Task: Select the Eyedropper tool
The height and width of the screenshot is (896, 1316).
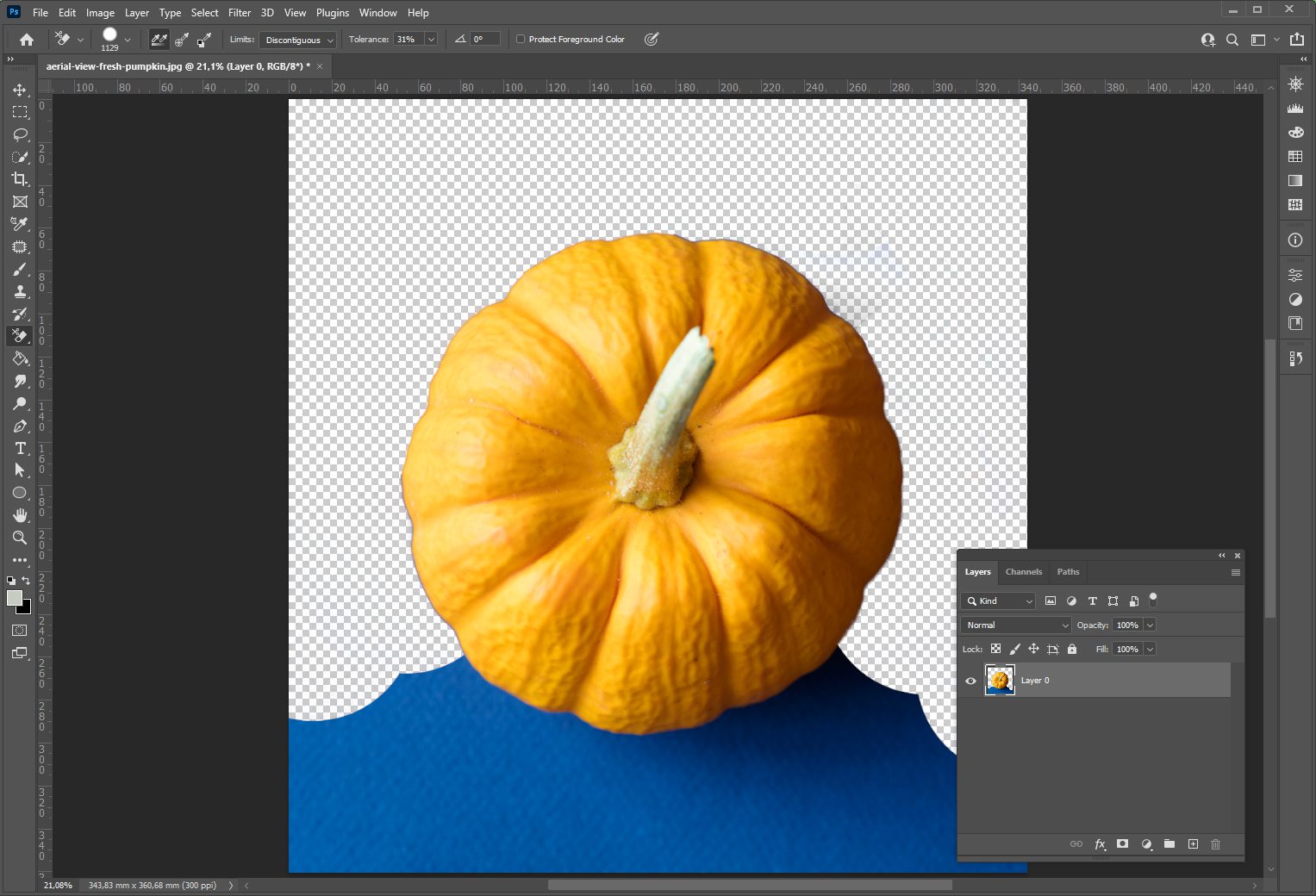Action: [x=20, y=224]
